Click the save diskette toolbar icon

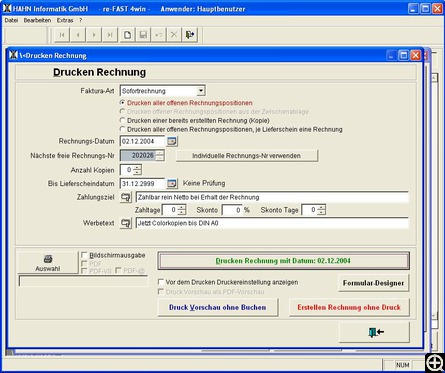[143, 35]
